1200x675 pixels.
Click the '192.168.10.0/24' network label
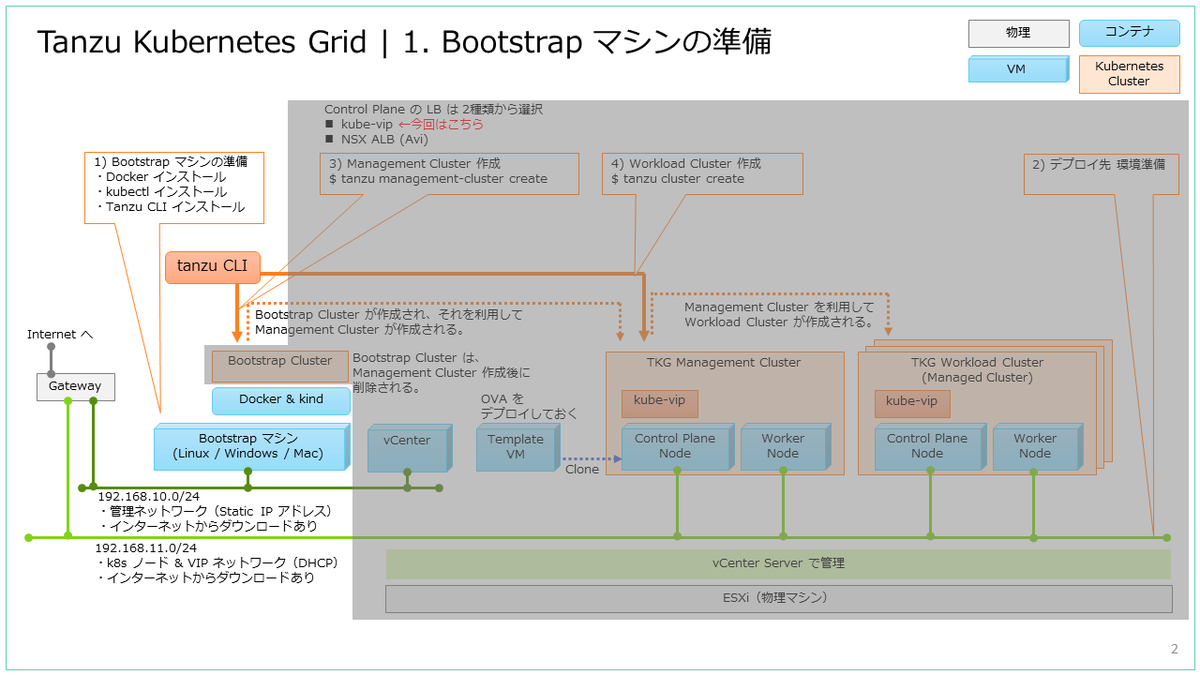click(148, 497)
